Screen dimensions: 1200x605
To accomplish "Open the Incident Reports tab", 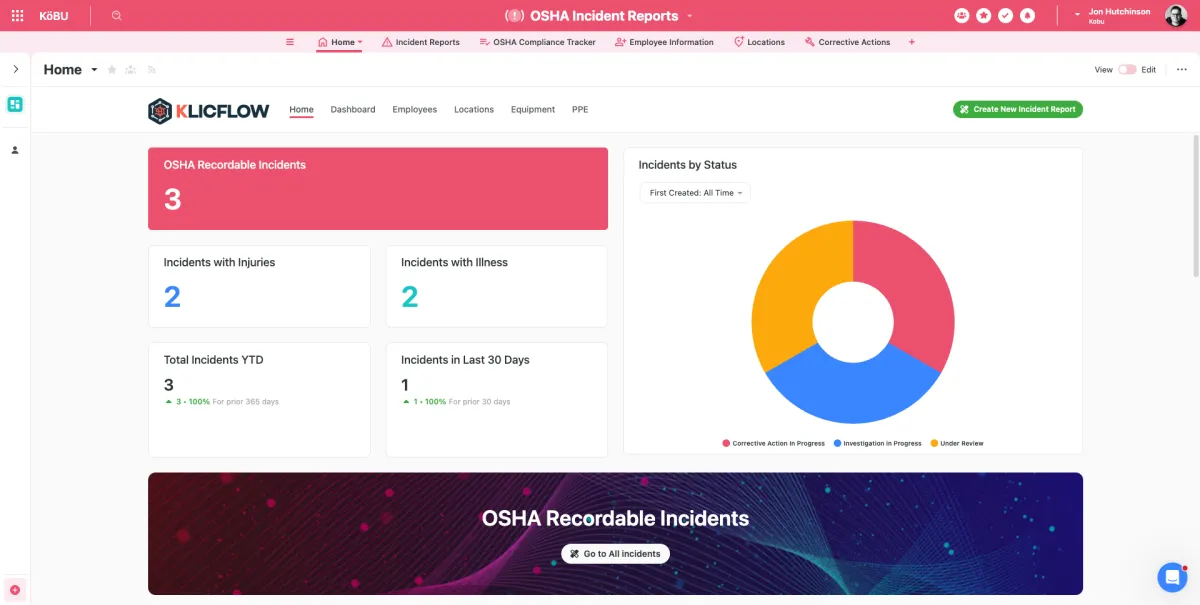I will (x=421, y=42).
